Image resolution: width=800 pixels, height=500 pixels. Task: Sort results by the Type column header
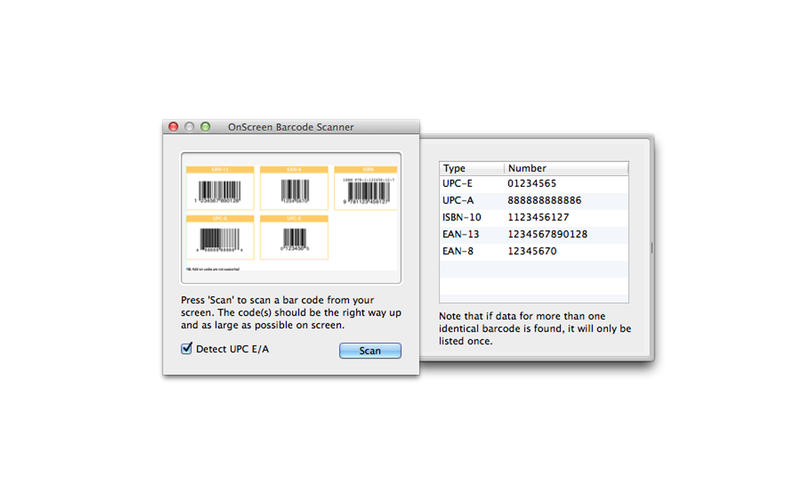(472, 168)
